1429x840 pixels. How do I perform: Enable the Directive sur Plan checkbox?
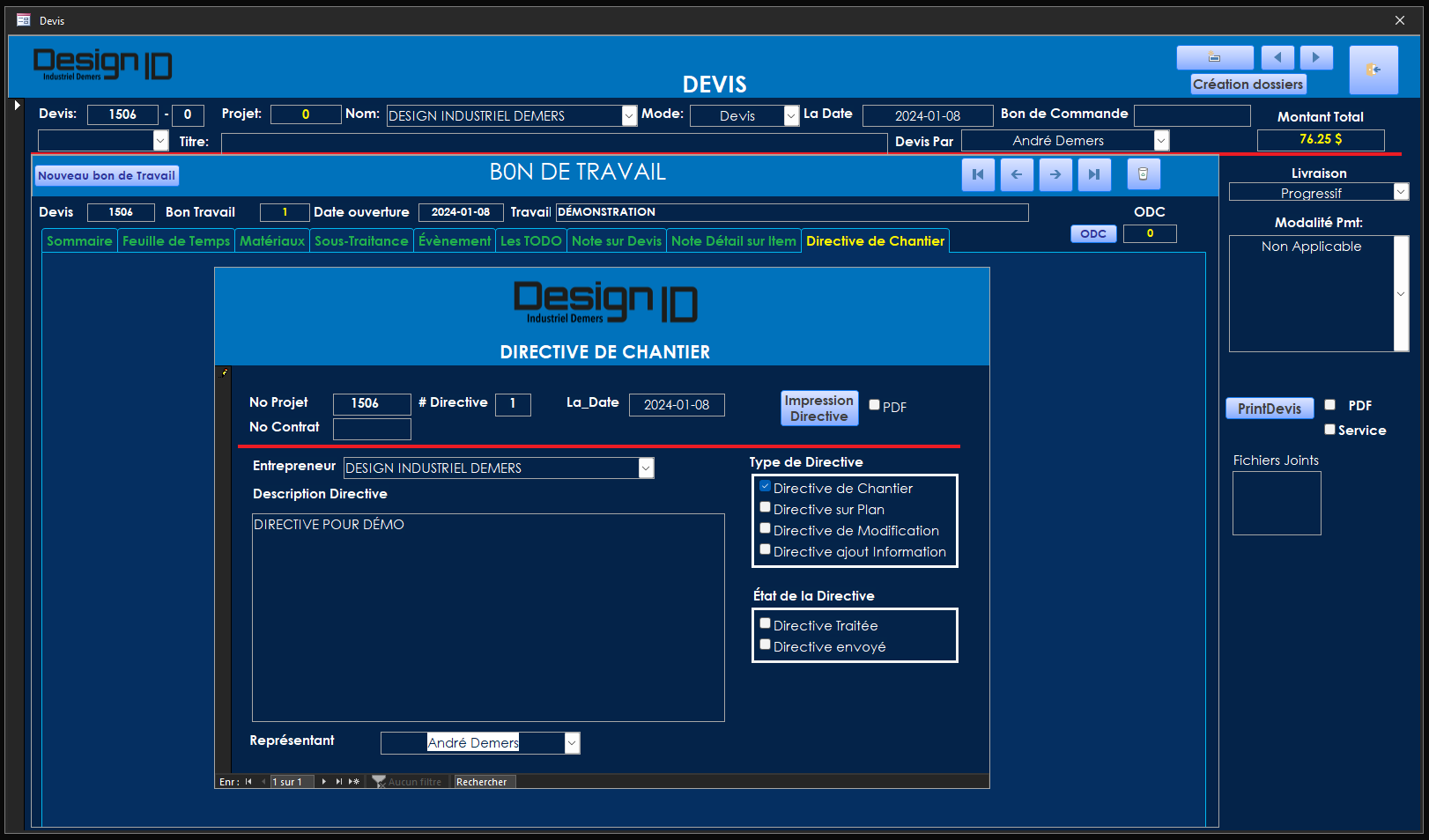pyautogui.click(x=766, y=508)
